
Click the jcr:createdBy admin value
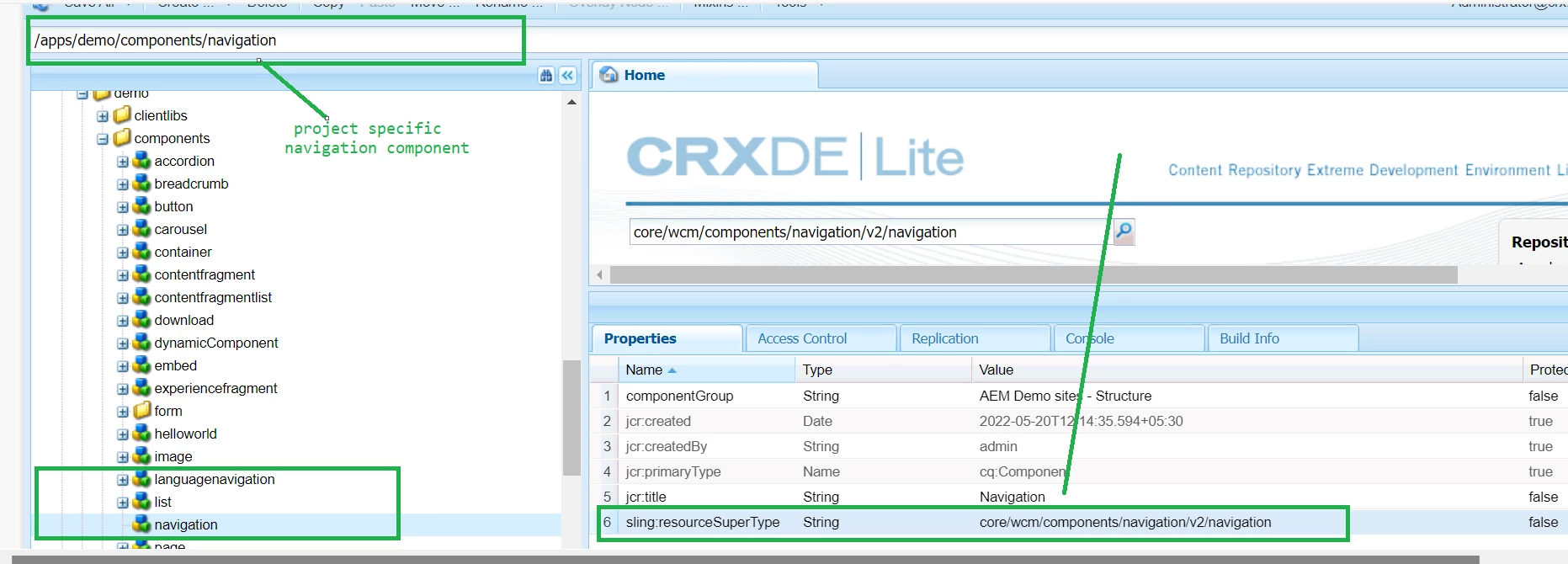point(998,446)
